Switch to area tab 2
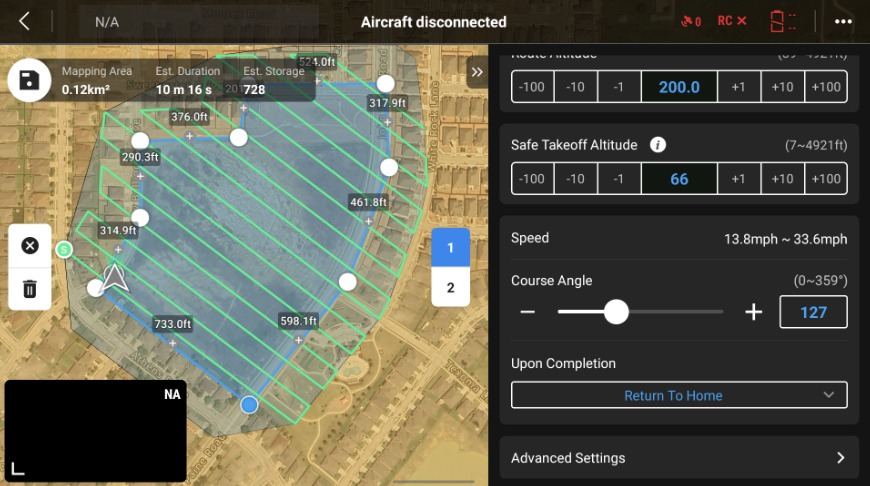Screen dimensions: 870x486 click(451, 287)
